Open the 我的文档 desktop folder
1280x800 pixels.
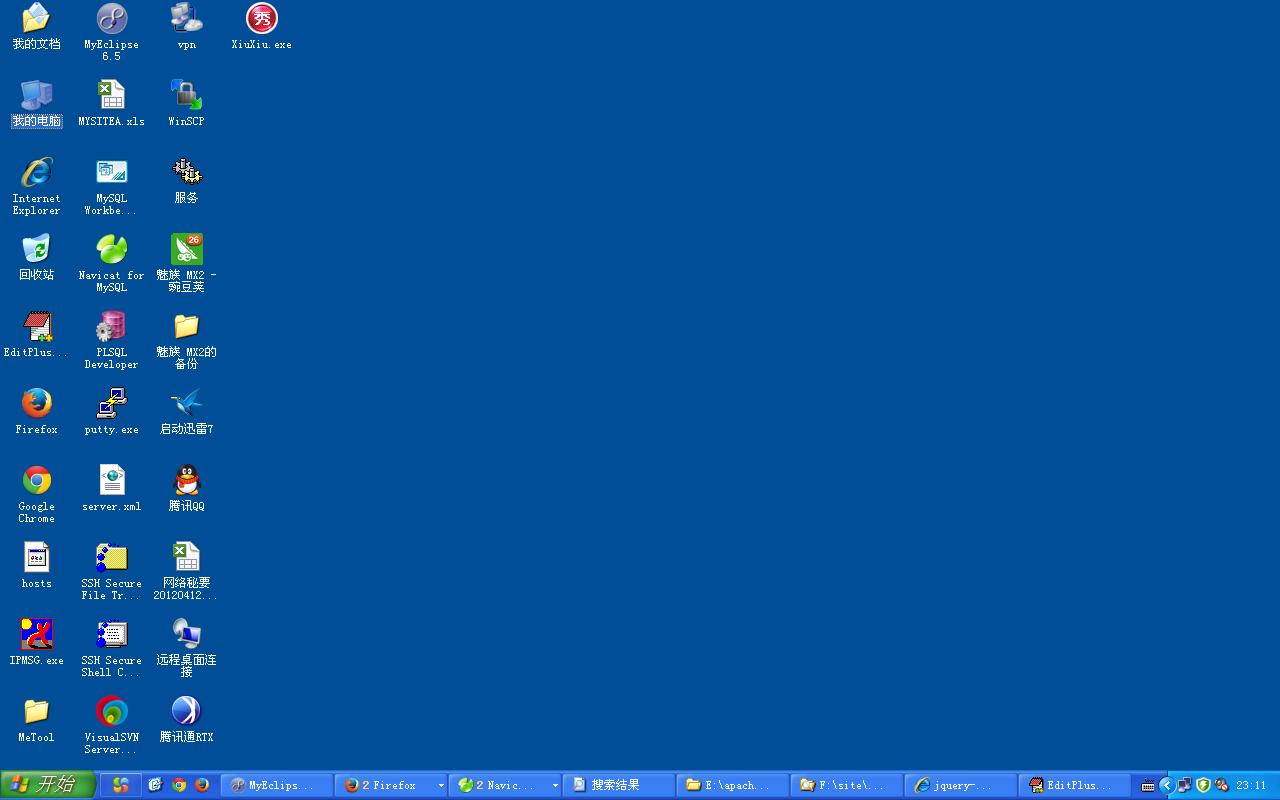36,27
